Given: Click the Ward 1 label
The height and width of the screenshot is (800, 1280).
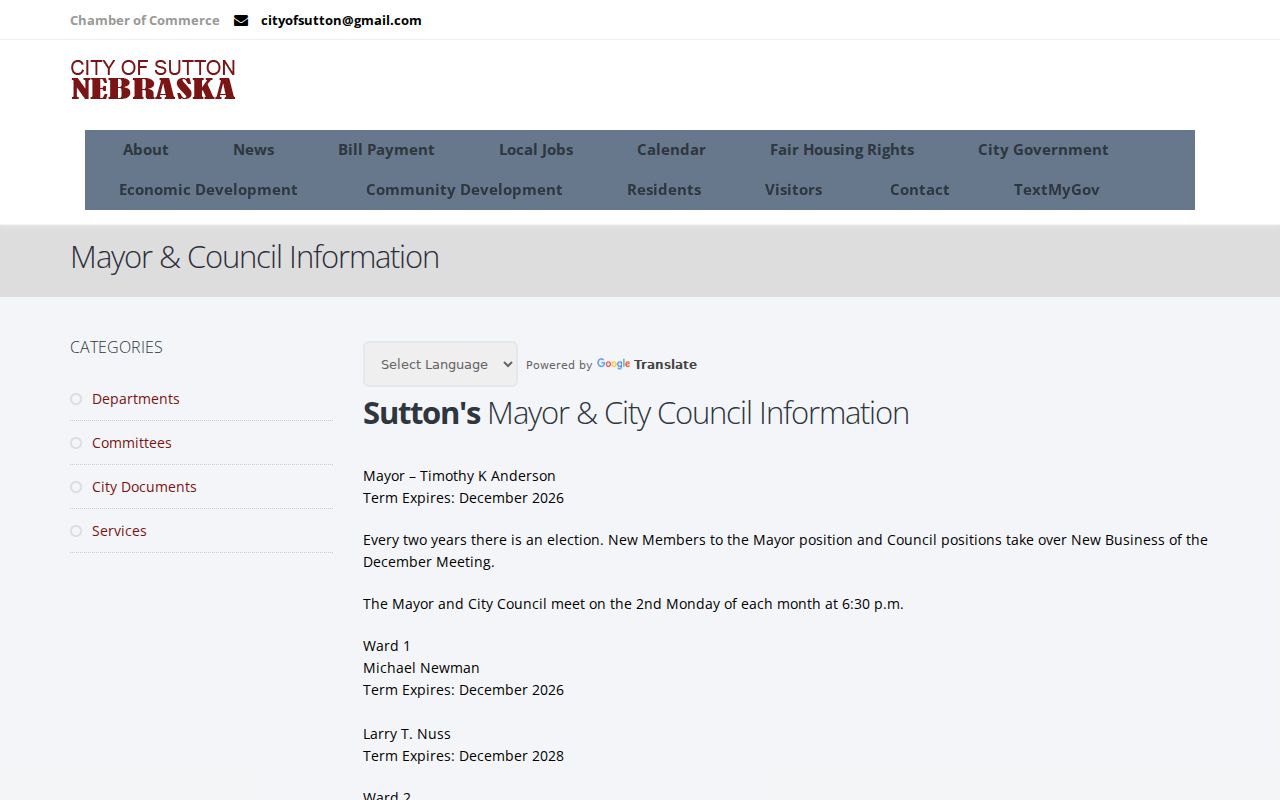Looking at the screenshot, I should point(387,646).
